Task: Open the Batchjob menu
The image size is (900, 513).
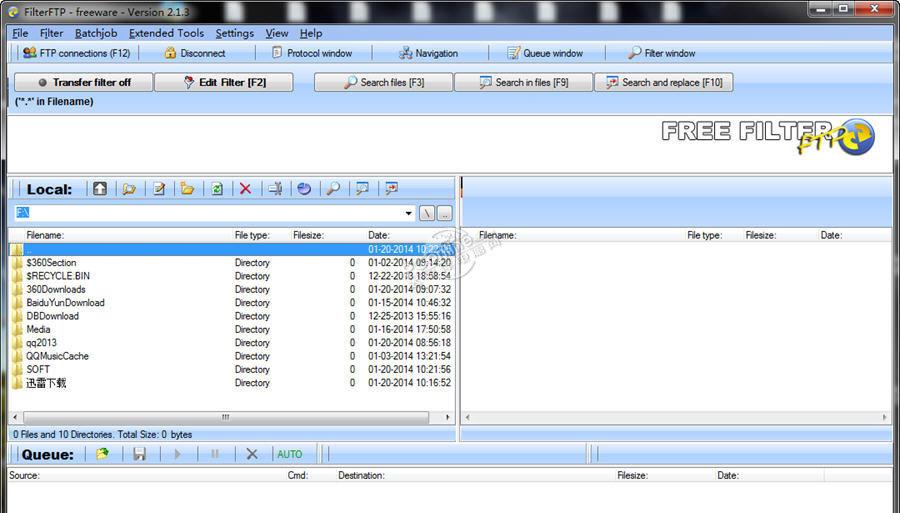Action: (x=96, y=33)
